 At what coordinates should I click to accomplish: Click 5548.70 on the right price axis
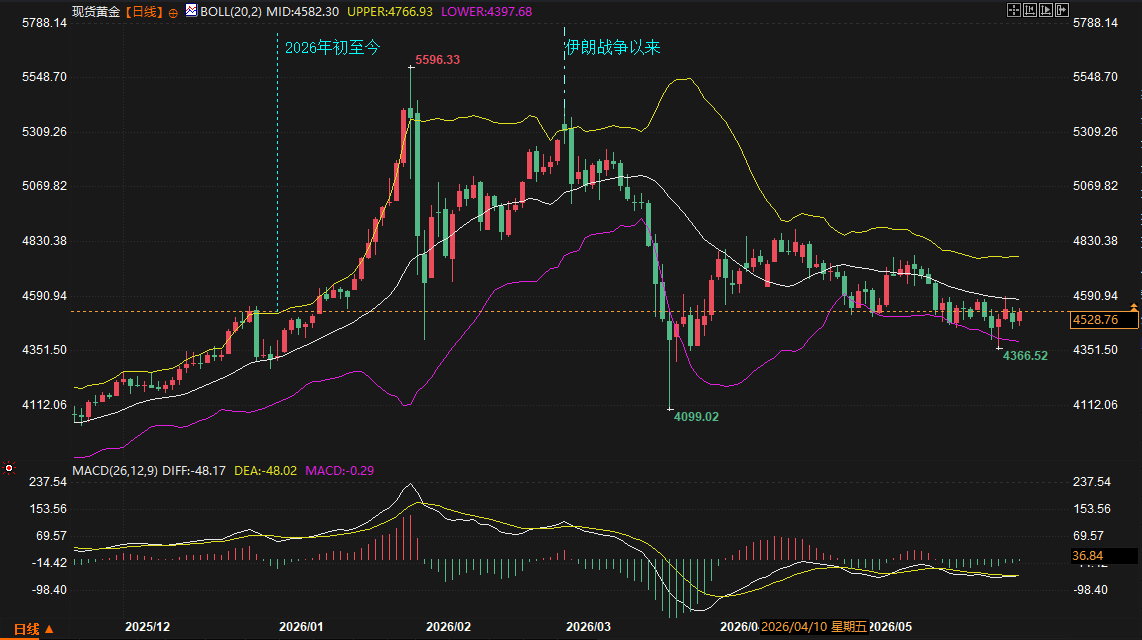(x=1095, y=76)
